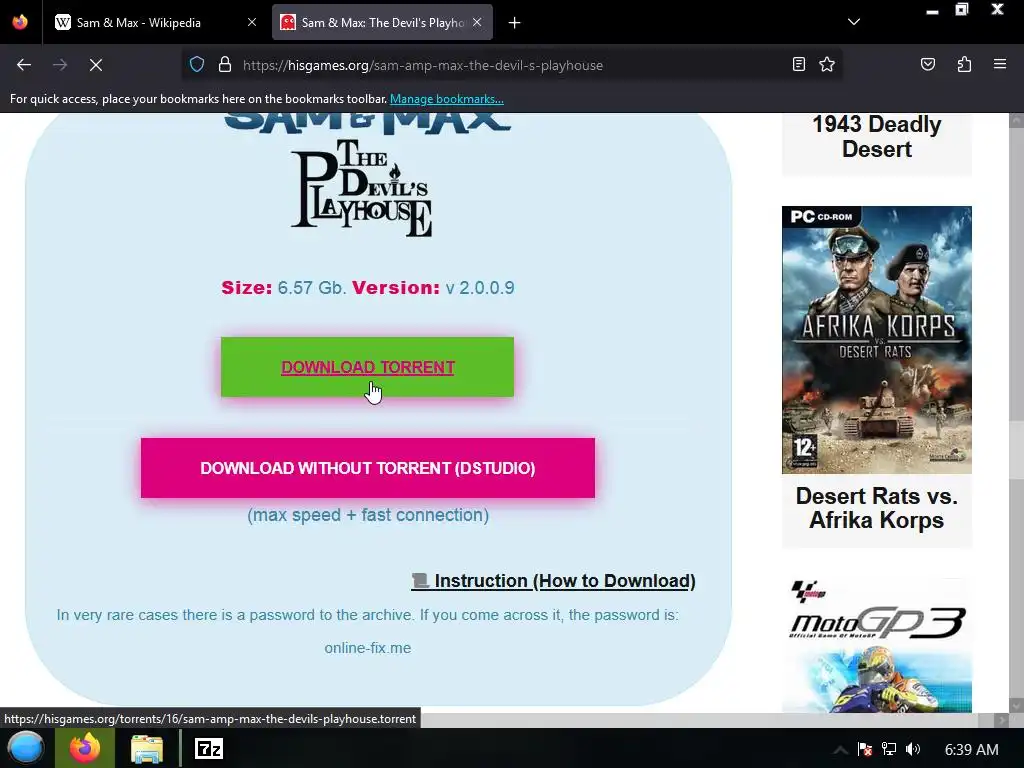Click the Firefox taskbar icon
Image resolution: width=1024 pixels, height=768 pixels.
[85, 748]
